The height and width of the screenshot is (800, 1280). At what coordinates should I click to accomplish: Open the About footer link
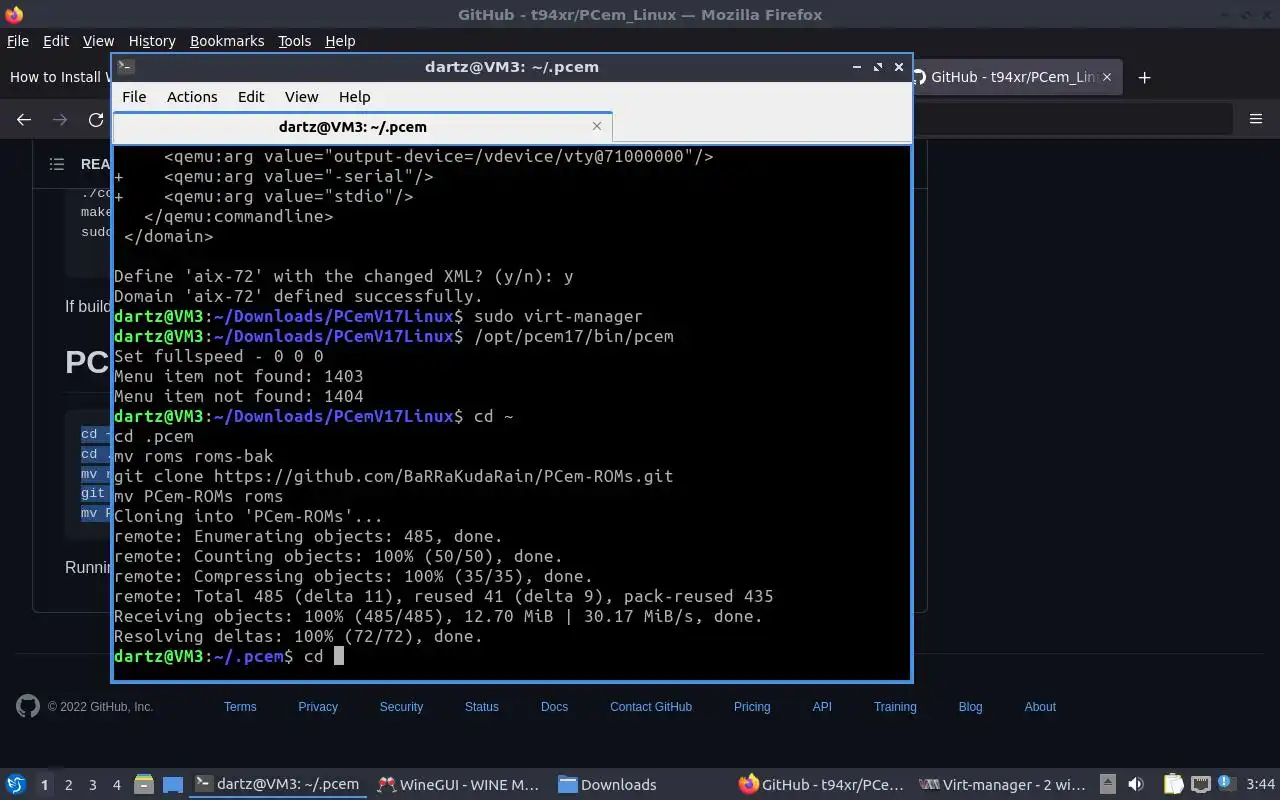pos(1040,707)
